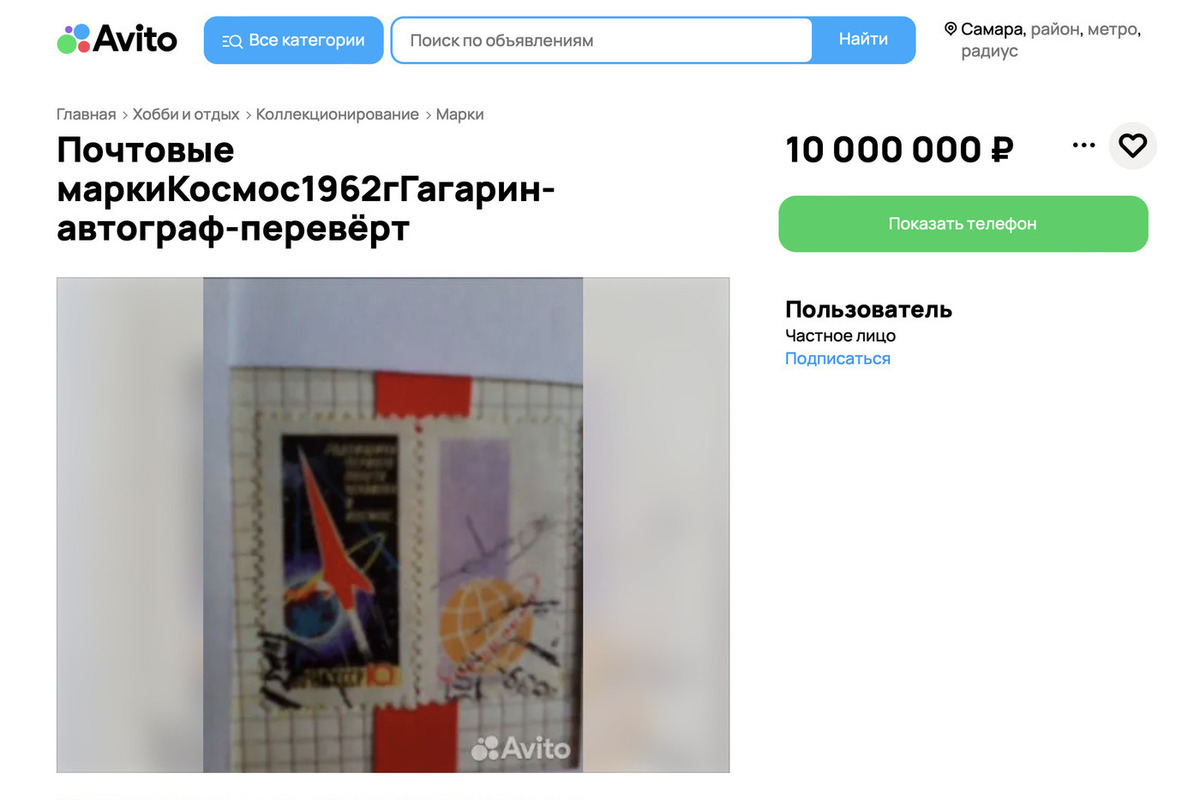
Task: Go to the Главная breadcrumb
Action: click(86, 114)
